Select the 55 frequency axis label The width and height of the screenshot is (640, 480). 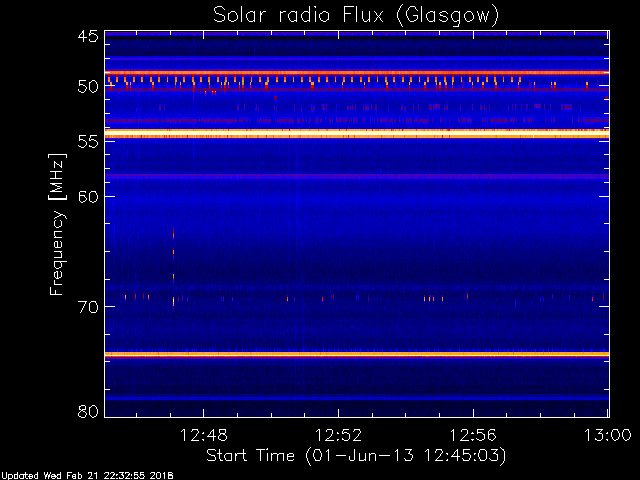88,142
